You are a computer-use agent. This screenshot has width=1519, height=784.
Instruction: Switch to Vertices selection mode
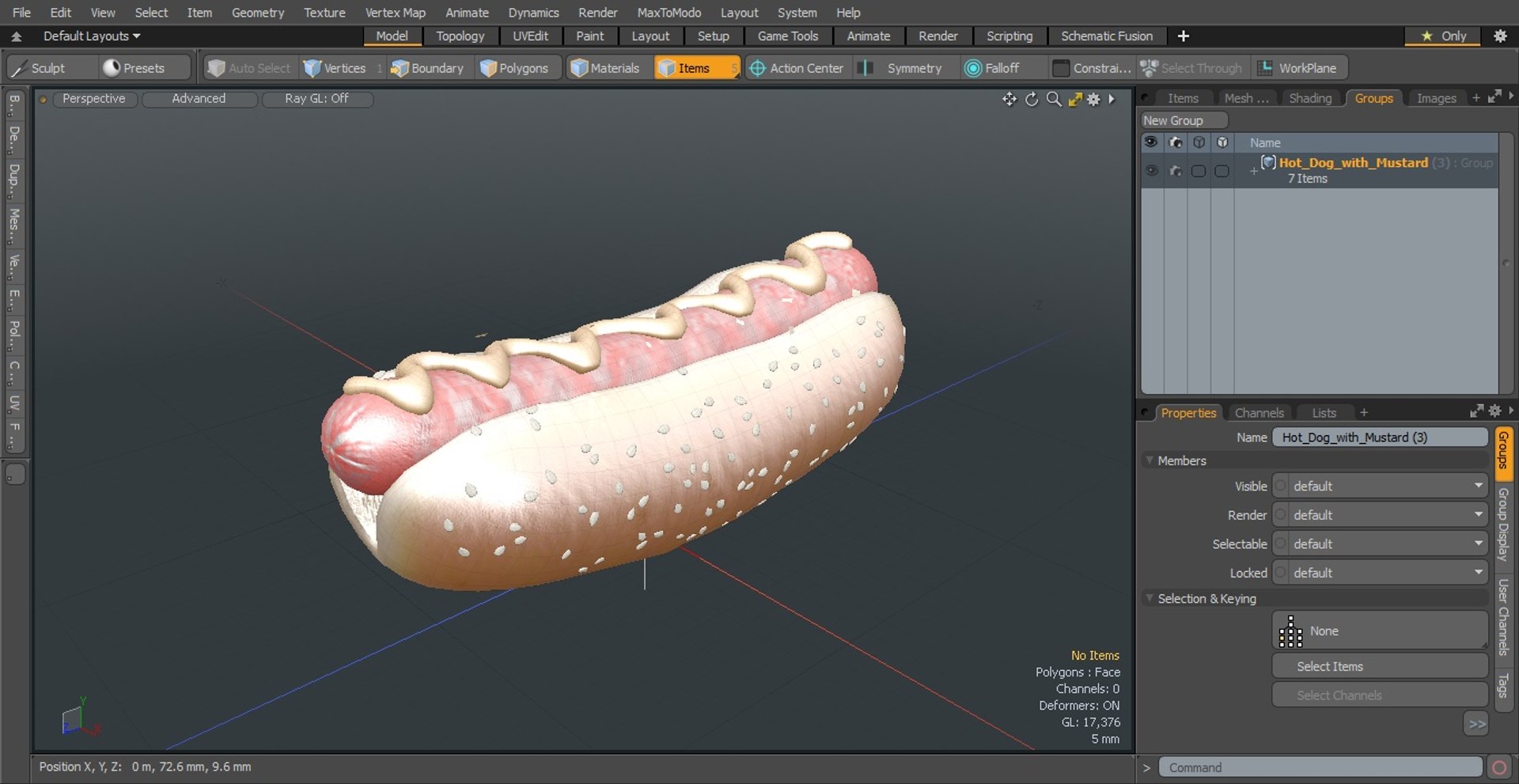(335, 68)
